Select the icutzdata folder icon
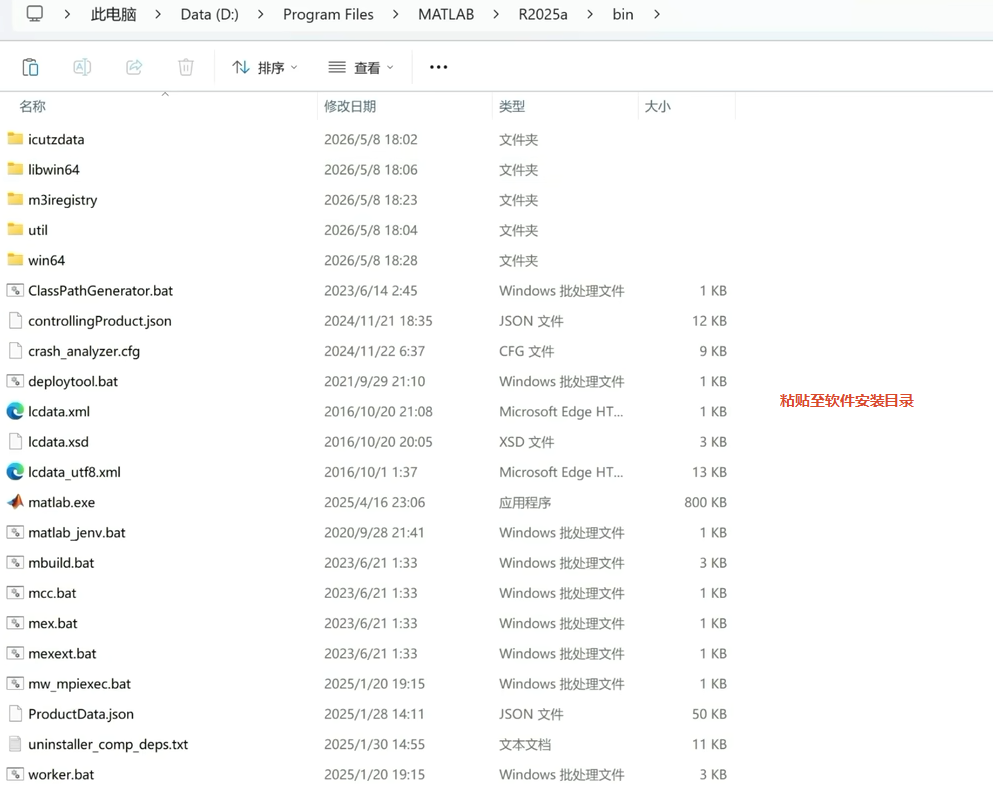The image size is (993, 808). pos(15,139)
